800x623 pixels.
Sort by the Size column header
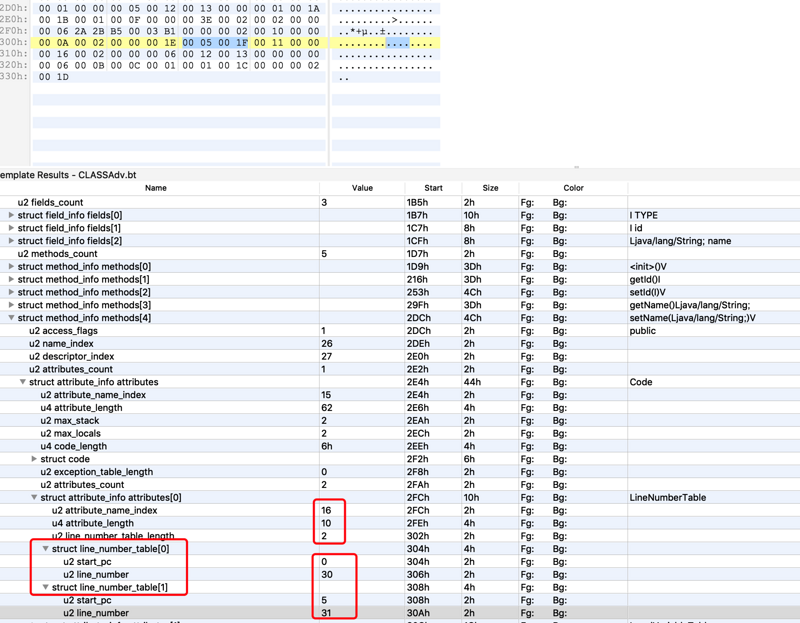pyautogui.click(x=490, y=188)
